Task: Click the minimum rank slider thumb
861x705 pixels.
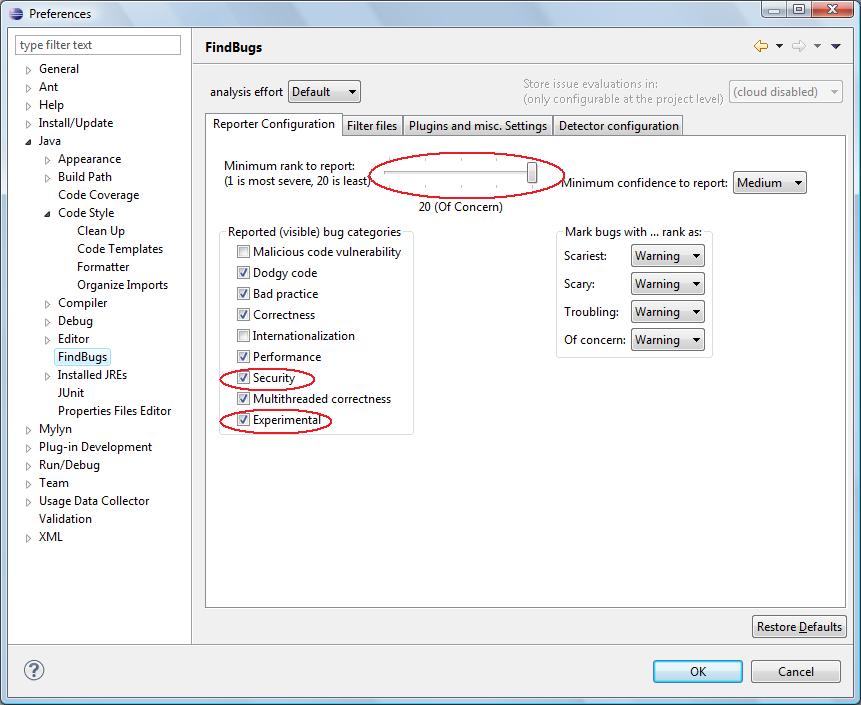Action: 532,172
